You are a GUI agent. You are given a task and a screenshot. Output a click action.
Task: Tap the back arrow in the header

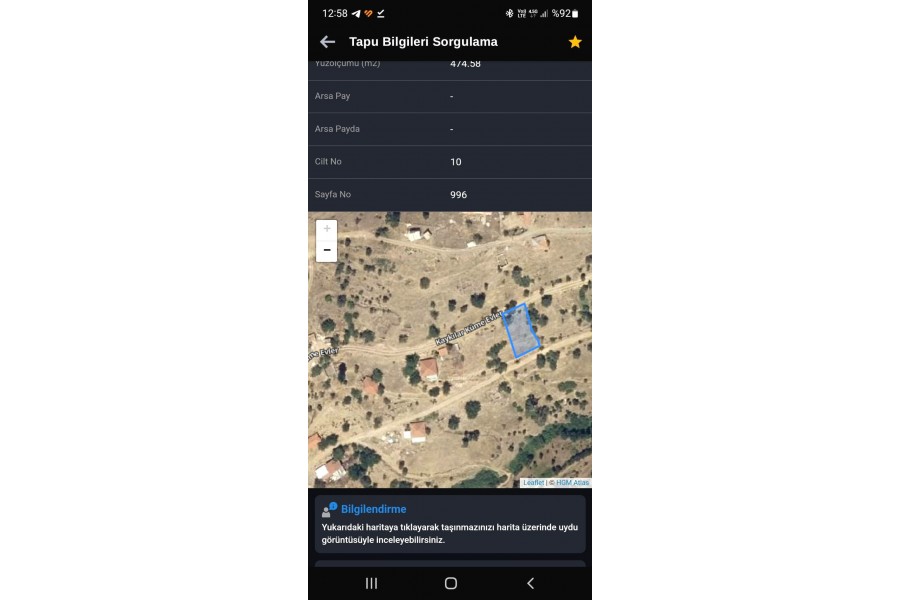pos(327,42)
